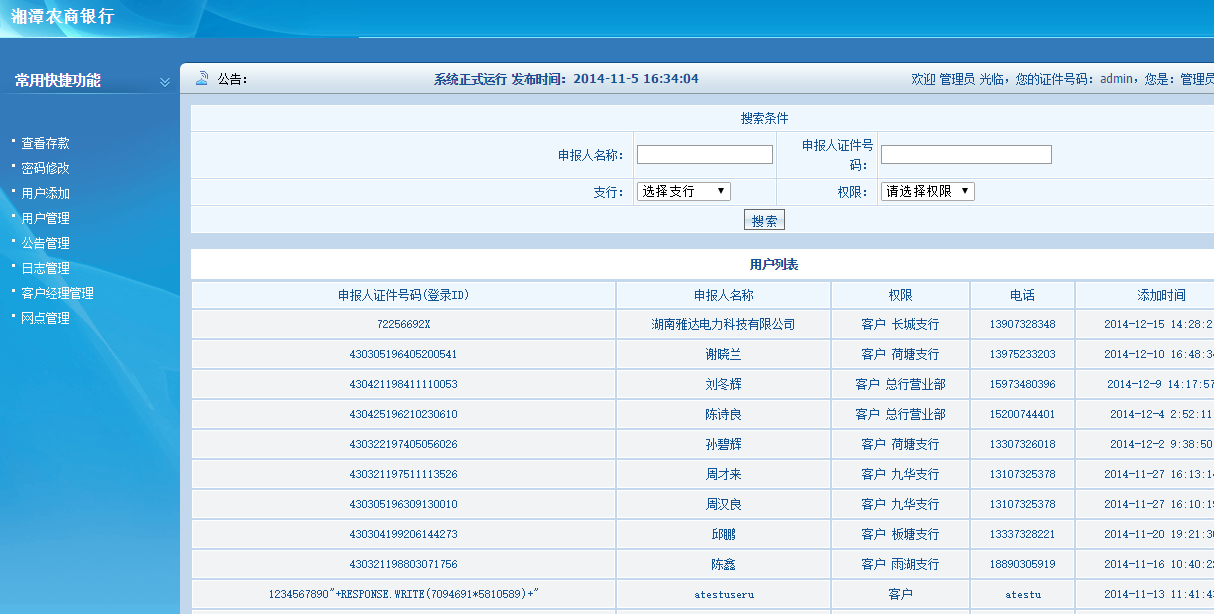Click name 谢晓兰
Screen dimensions: 1214x614
coord(724,355)
